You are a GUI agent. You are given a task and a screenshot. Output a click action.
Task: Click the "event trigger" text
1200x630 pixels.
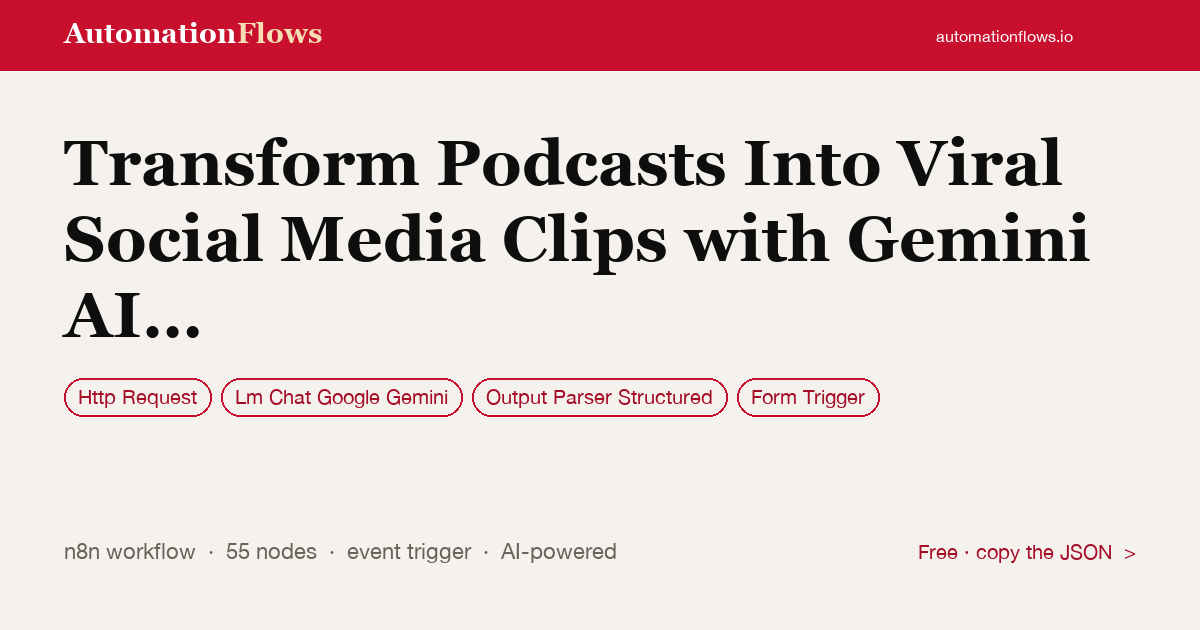409,551
